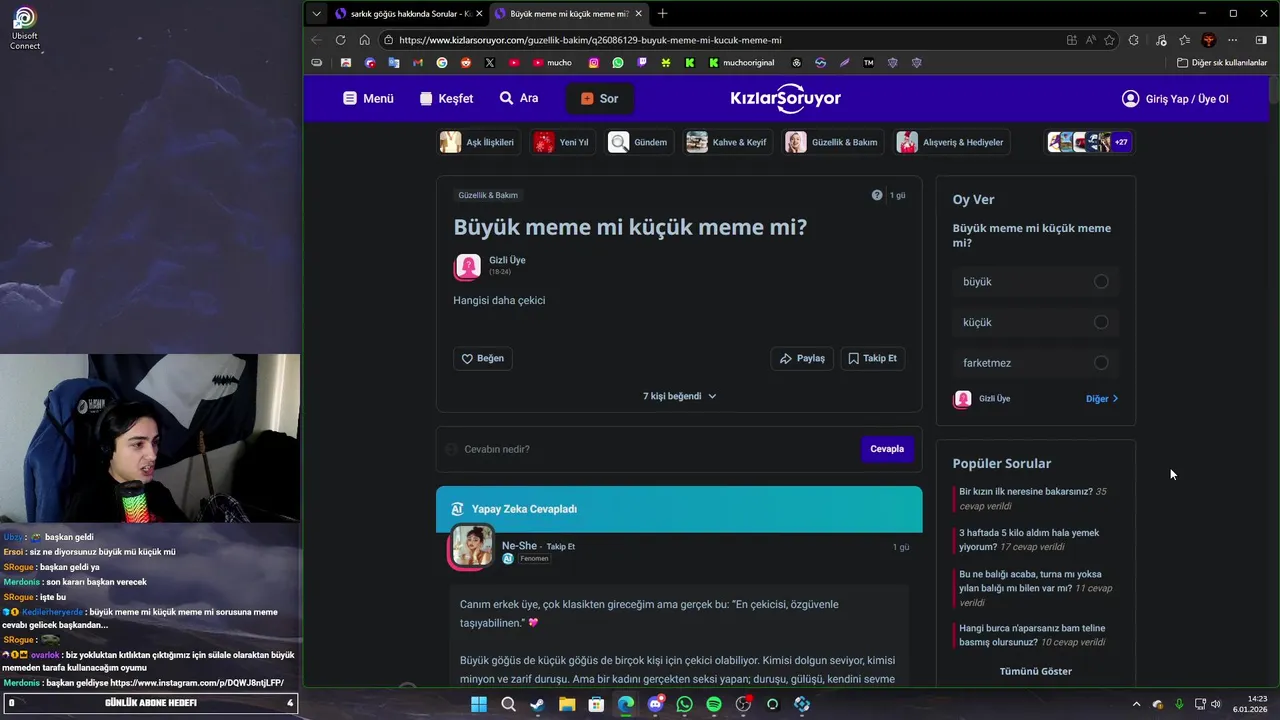Select the Alışveriş & Hediyeler category

(952, 142)
